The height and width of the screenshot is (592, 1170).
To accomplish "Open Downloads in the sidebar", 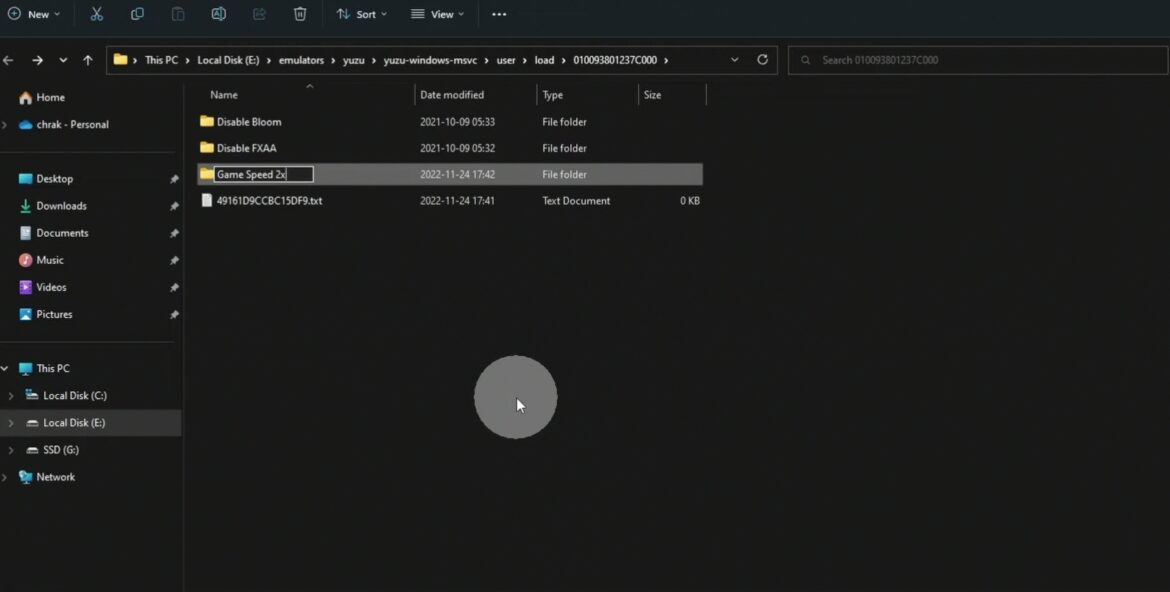I will (61, 206).
